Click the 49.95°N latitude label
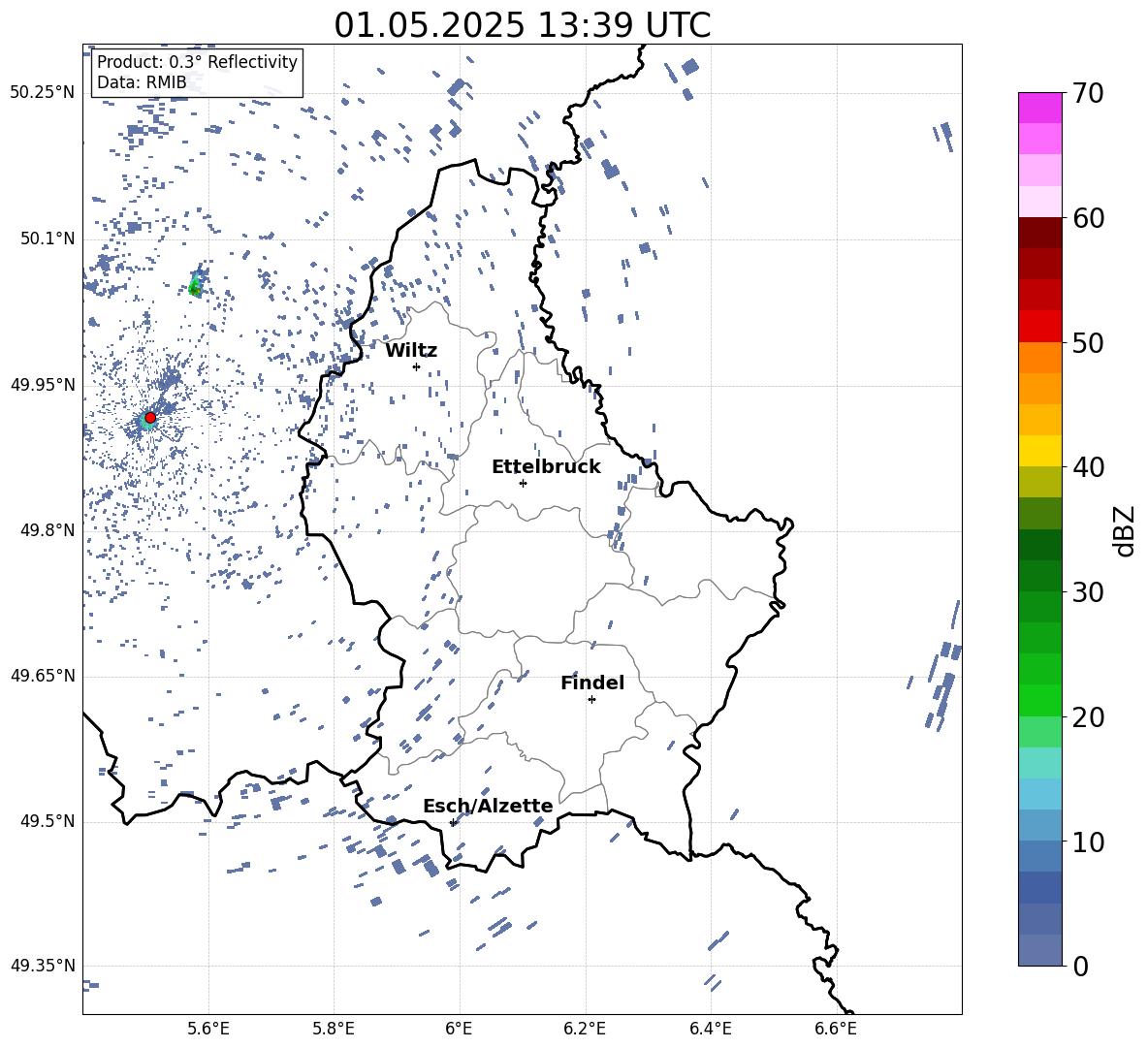1148x1048 pixels. click(x=43, y=385)
